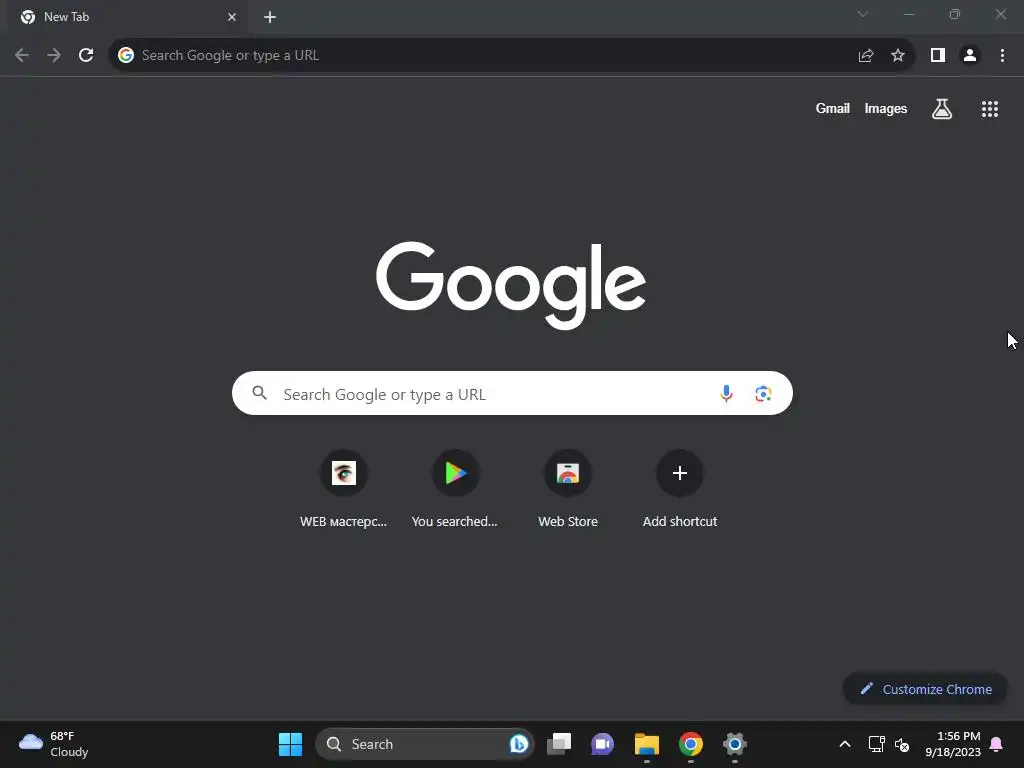Open Search Labs flask icon
The image size is (1024, 768).
tap(942, 109)
